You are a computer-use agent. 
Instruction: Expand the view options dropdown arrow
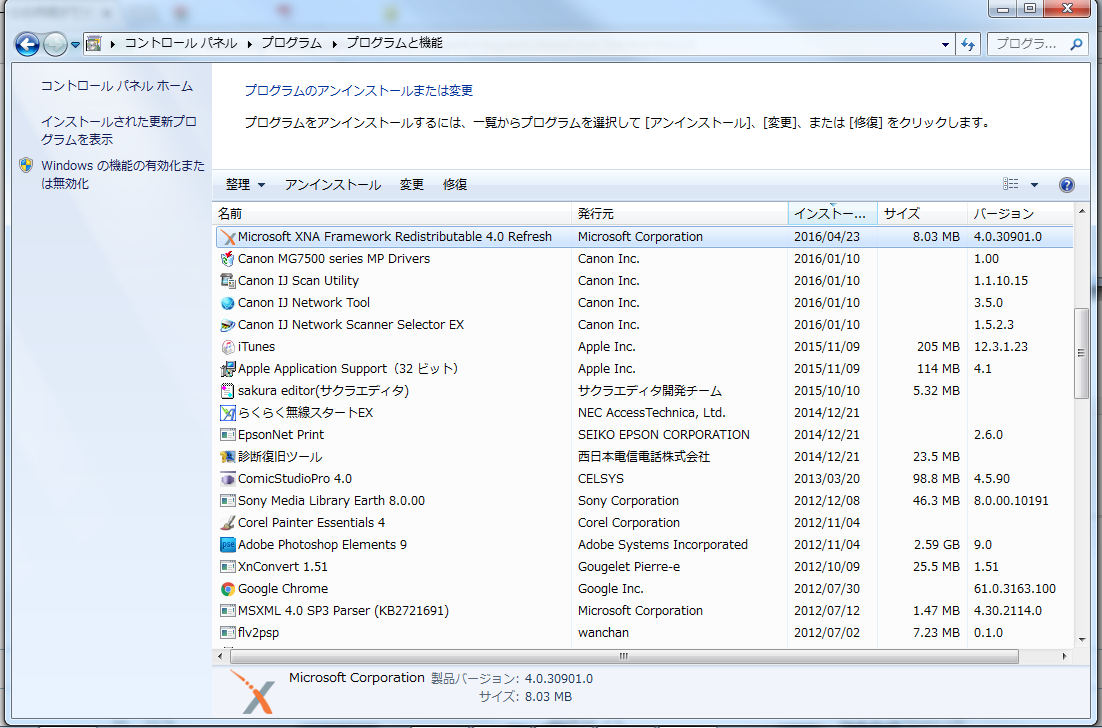[1034, 185]
